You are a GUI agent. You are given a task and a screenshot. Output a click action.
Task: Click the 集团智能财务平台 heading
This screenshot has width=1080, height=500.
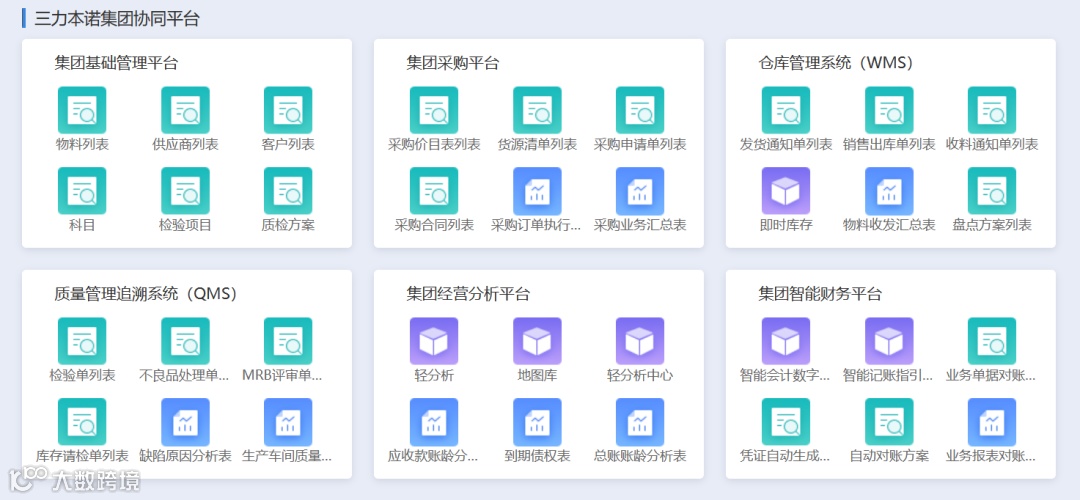[x=820, y=295]
